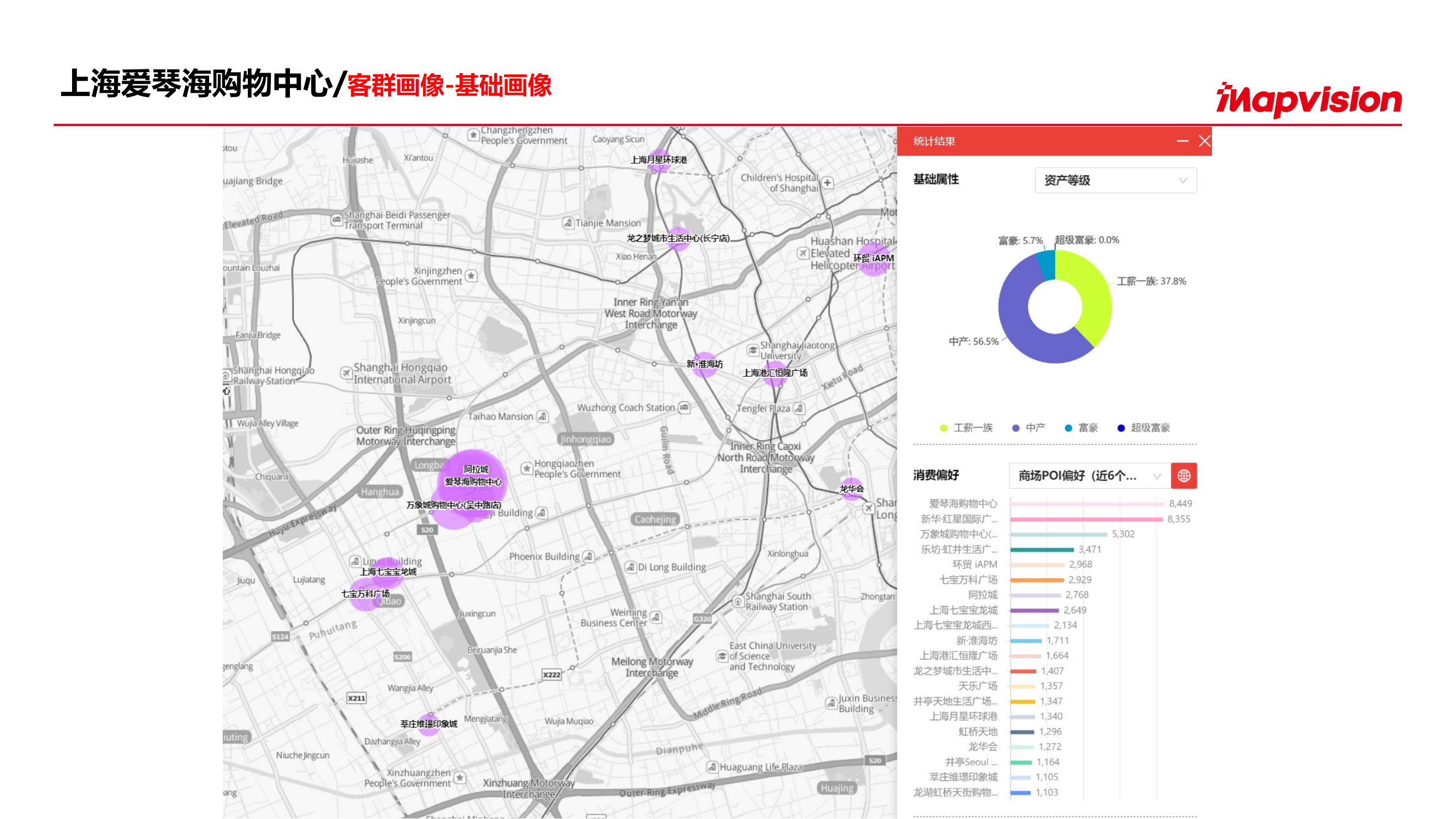
Task: Click the 莘庄维璟印象城 map marker
Action: point(429,724)
